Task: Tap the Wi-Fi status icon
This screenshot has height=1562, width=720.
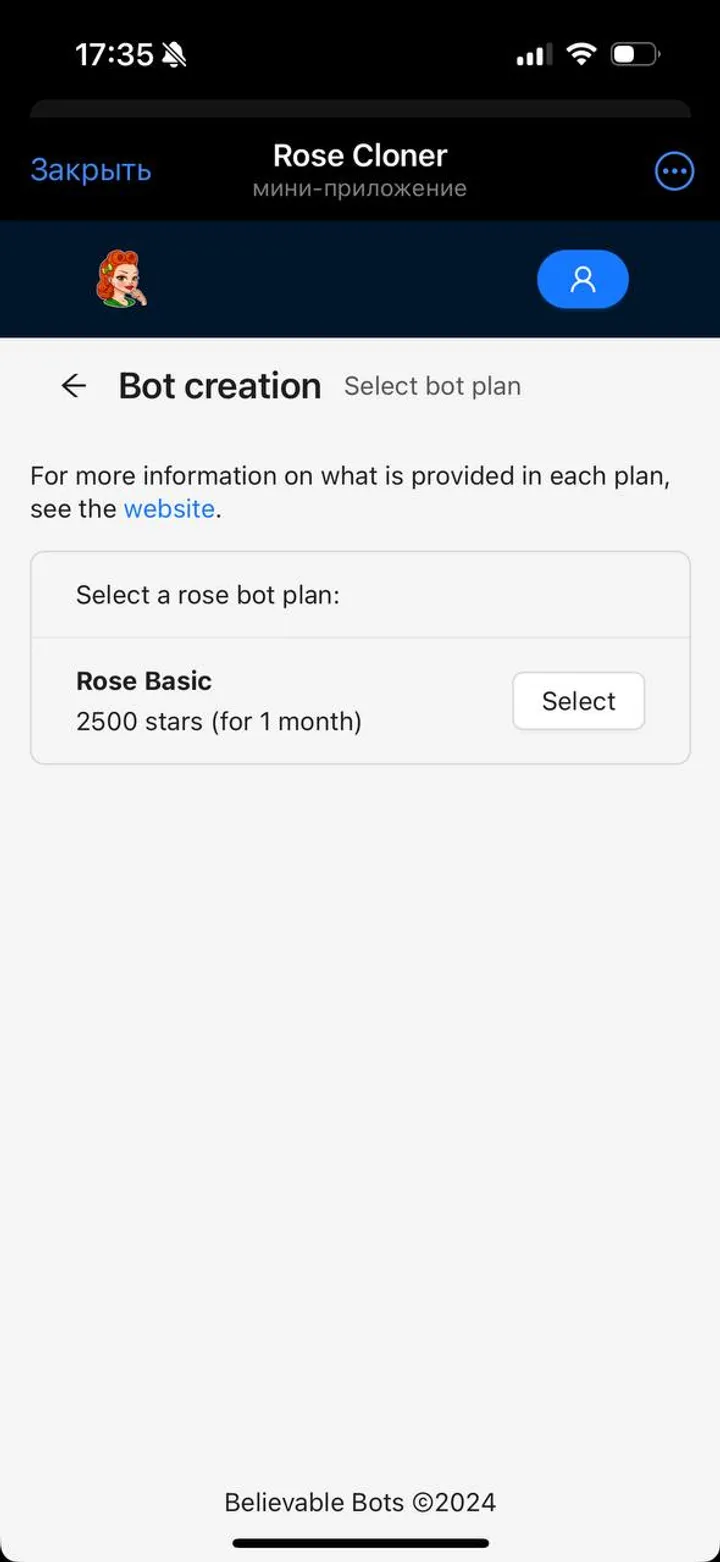Action: [584, 54]
